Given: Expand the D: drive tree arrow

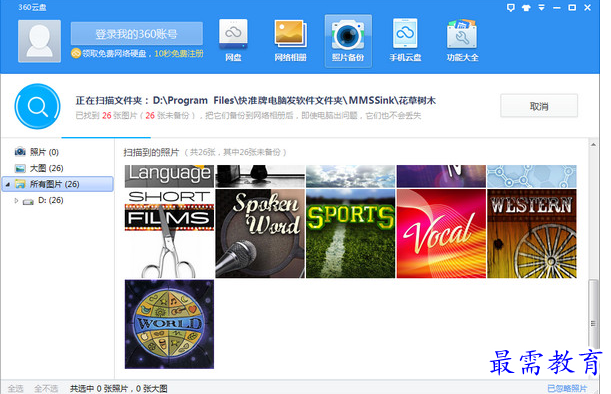Looking at the screenshot, I should pos(16,200).
